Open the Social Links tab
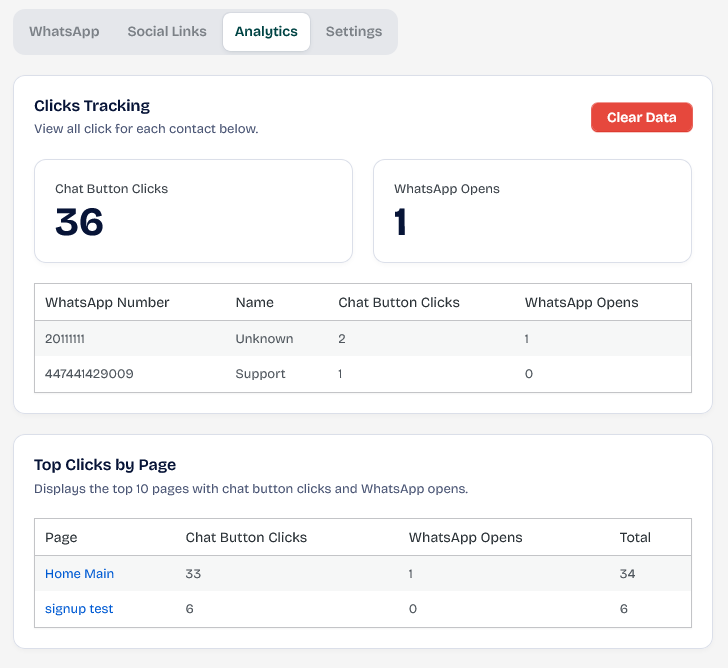The width and height of the screenshot is (728, 668). pos(167,31)
